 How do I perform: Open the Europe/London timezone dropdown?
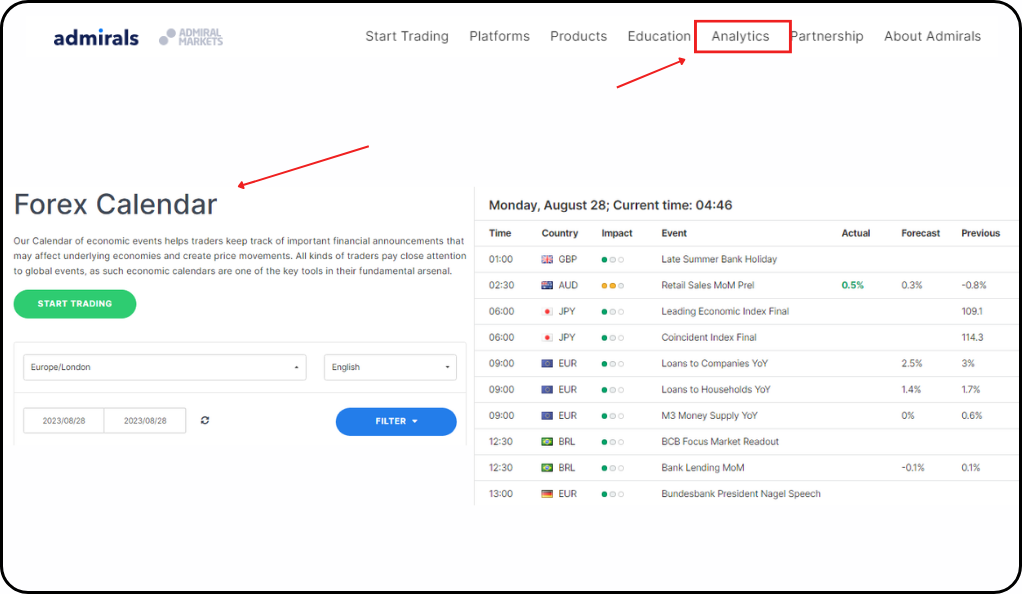pos(165,367)
